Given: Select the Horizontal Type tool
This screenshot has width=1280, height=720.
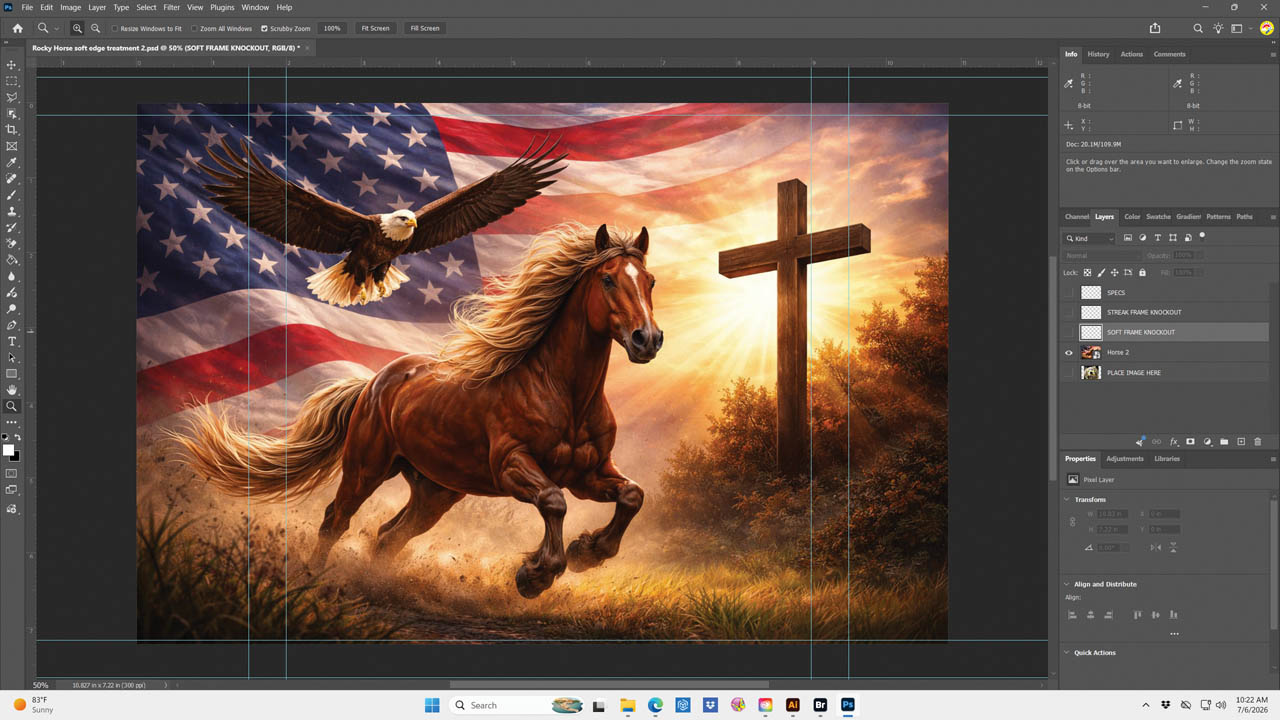Looking at the screenshot, I should (12, 342).
